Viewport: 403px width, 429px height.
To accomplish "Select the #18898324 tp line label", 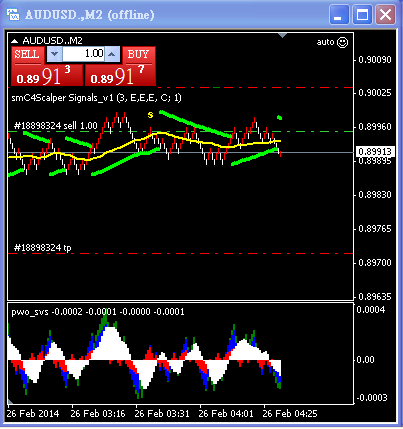I will coord(43,248).
